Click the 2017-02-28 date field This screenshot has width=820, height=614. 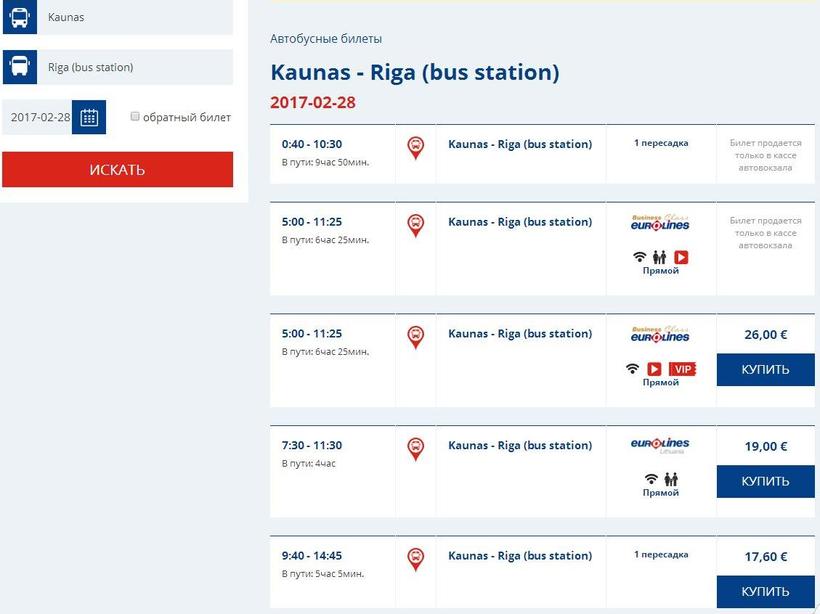40,117
